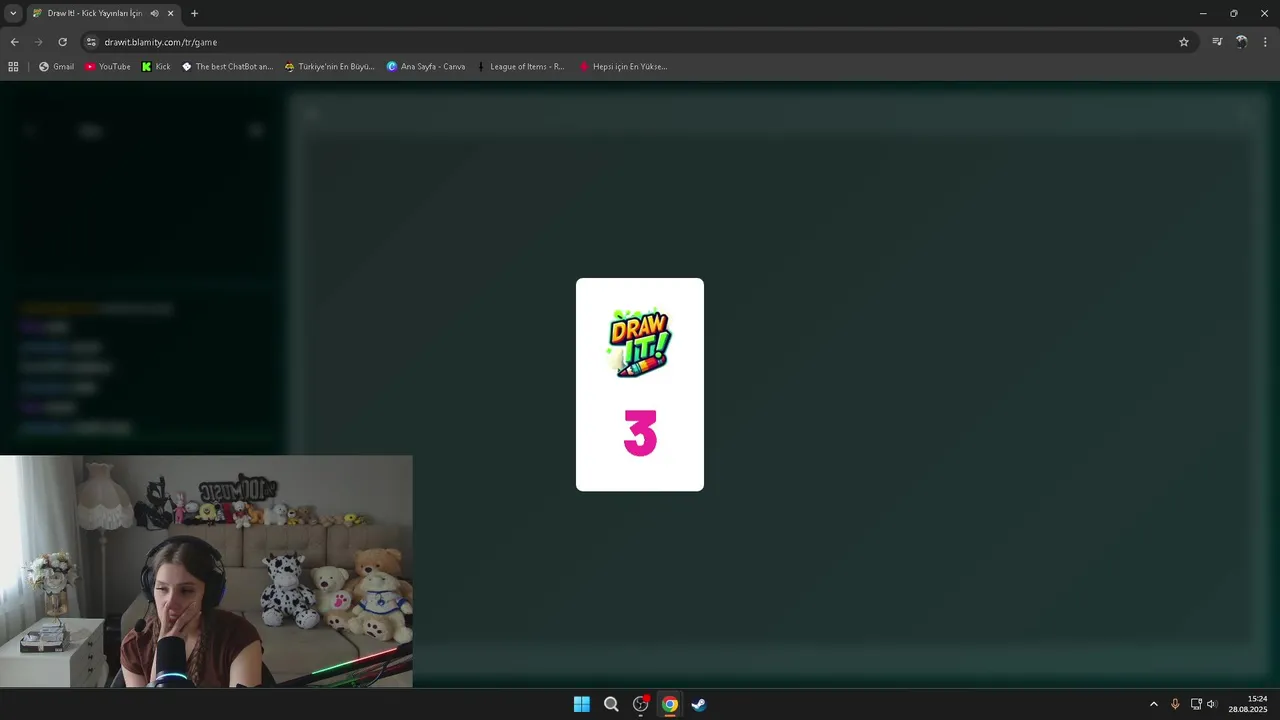Open Türkiye'nin En Büyü... bookmark
Image resolution: width=1280 pixels, height=720 pixels.
point(329,67)
